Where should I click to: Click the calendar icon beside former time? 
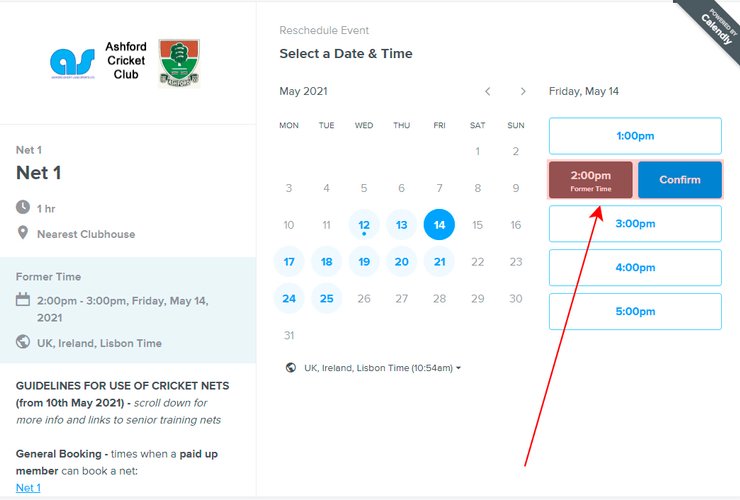coord(23,299)
